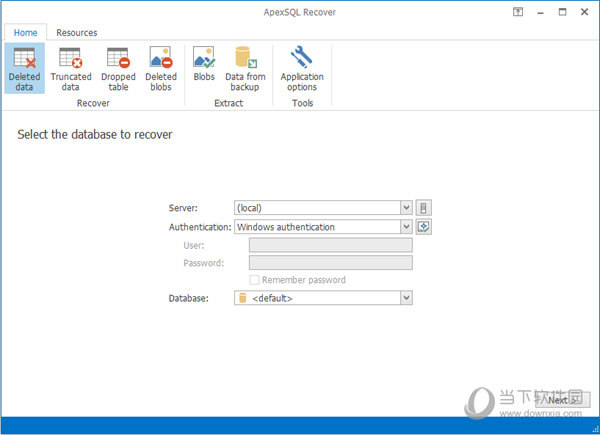Focus the Password input field

tap(331, 263)
